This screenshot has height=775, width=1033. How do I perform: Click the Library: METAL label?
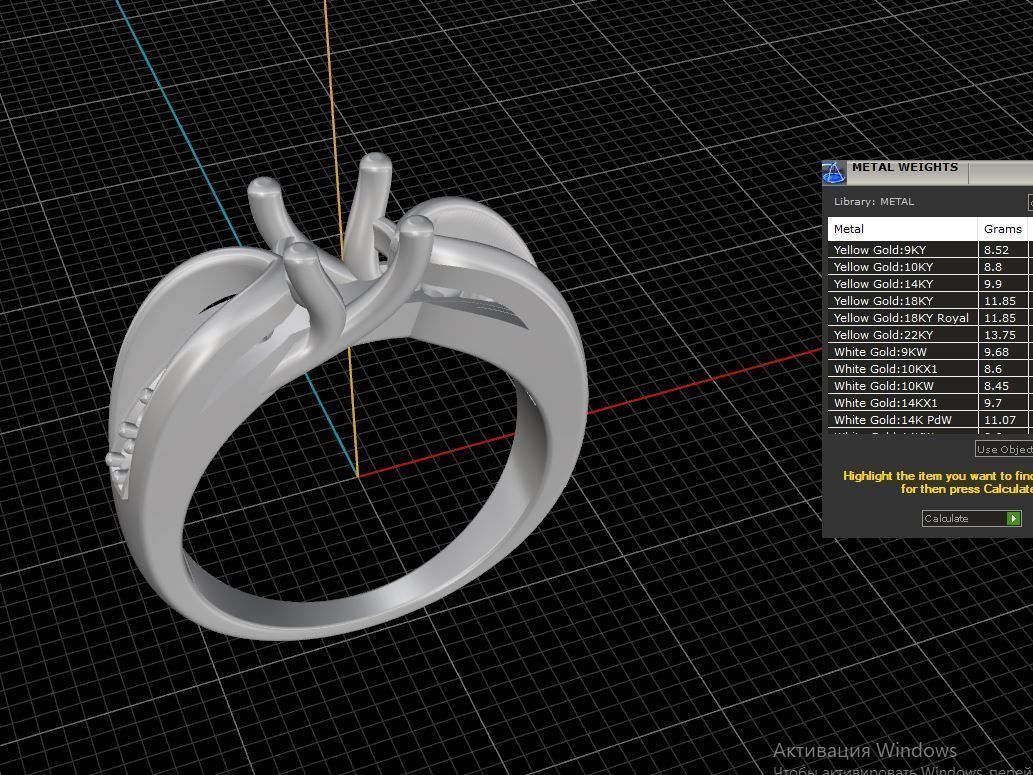(x=874, y=202)
